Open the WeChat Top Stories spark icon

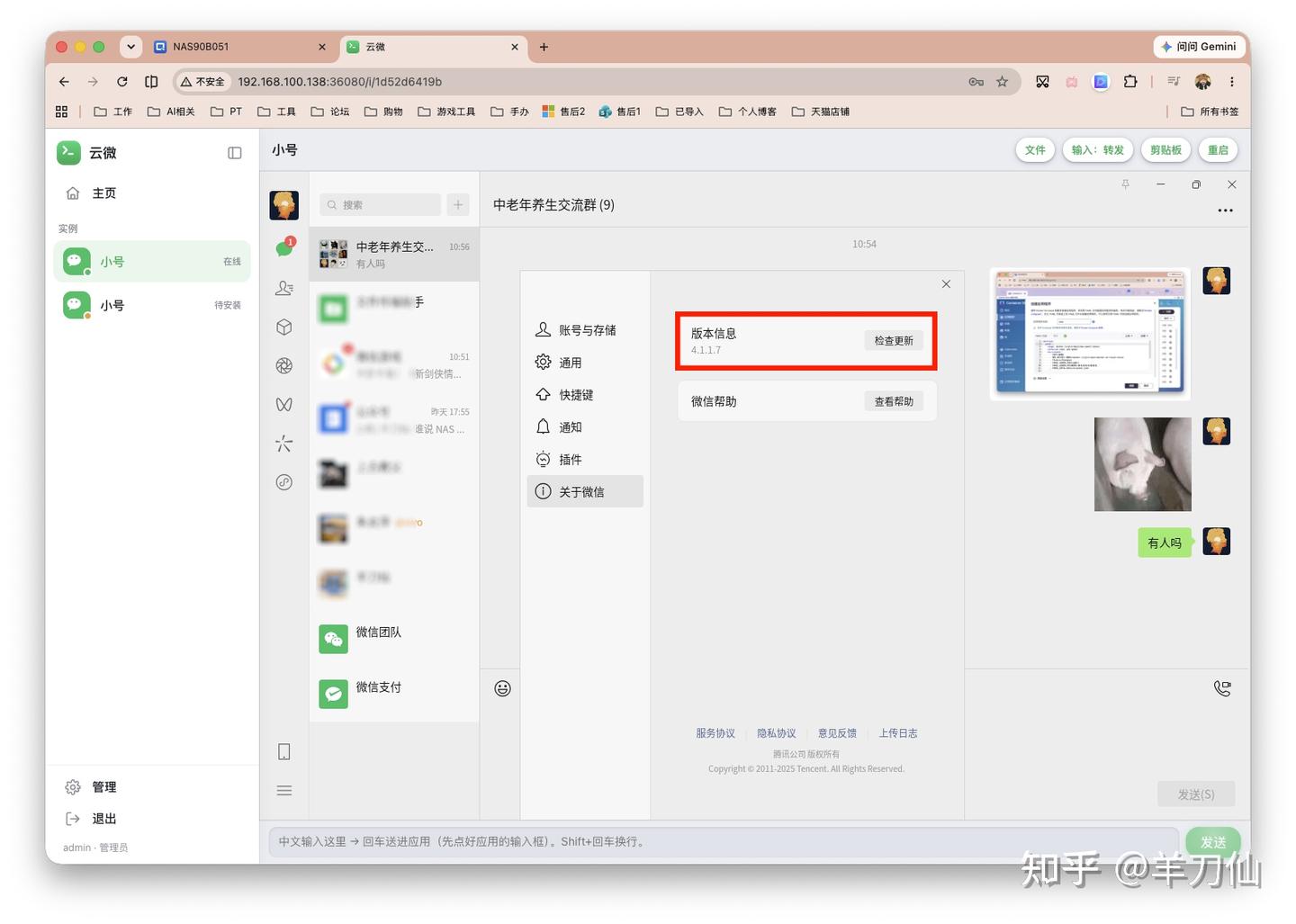coord(284,443)
